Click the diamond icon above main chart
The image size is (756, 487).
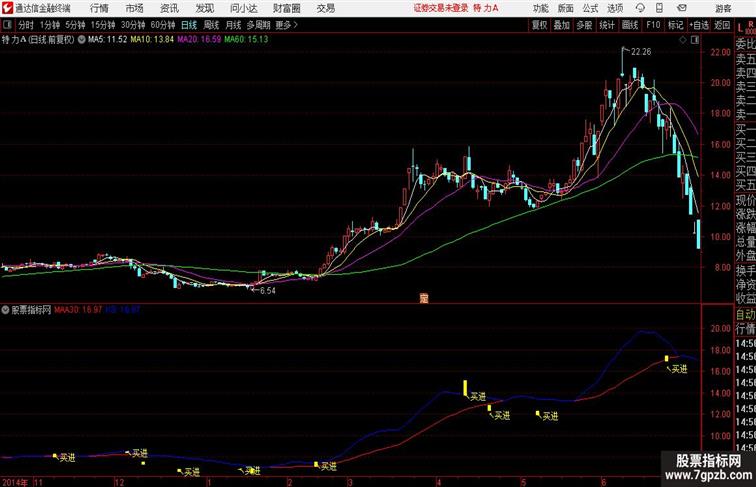coord(683,40)
